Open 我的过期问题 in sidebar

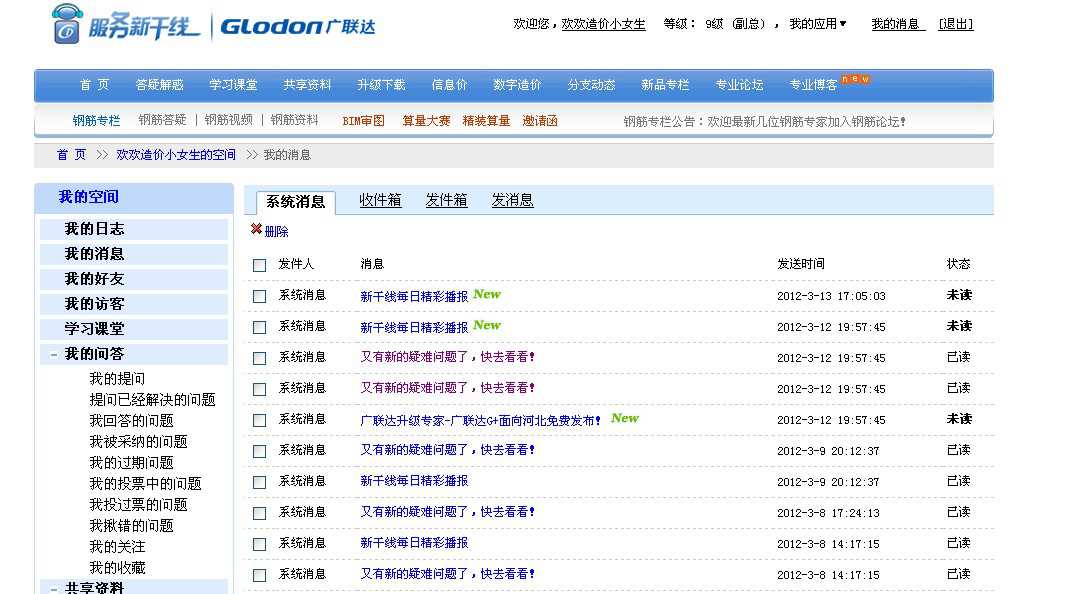(x=131, y=463)
